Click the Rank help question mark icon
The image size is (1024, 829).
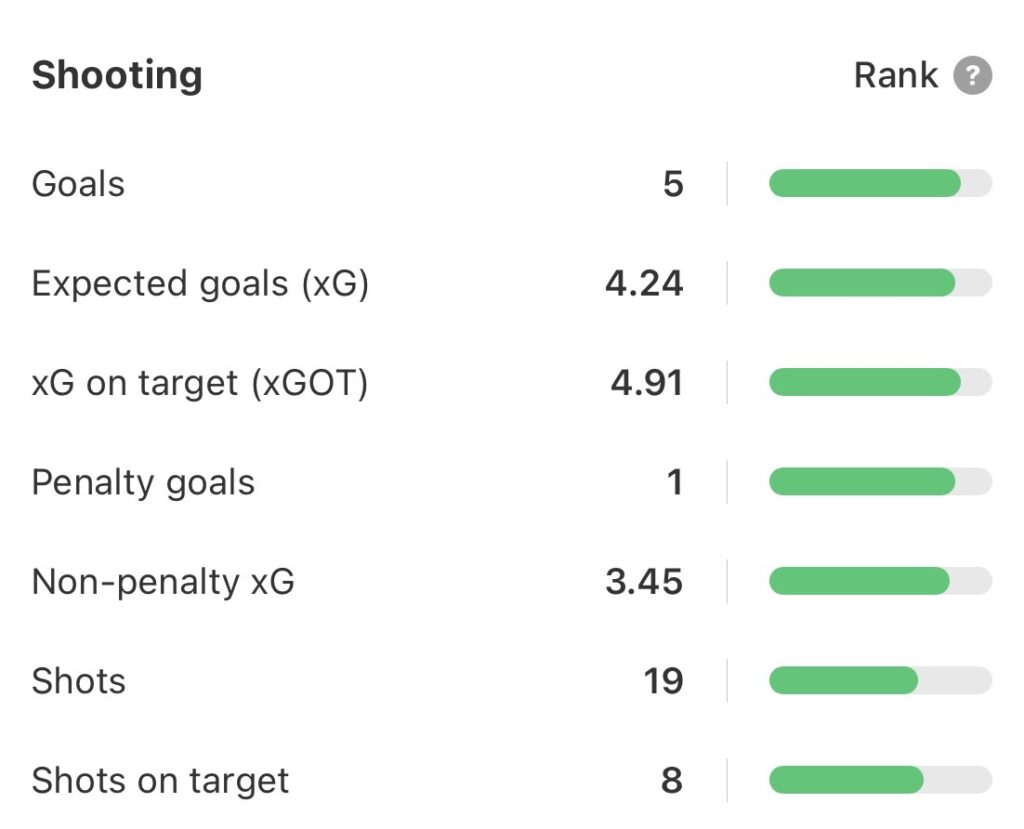click(x=972, y=76)
